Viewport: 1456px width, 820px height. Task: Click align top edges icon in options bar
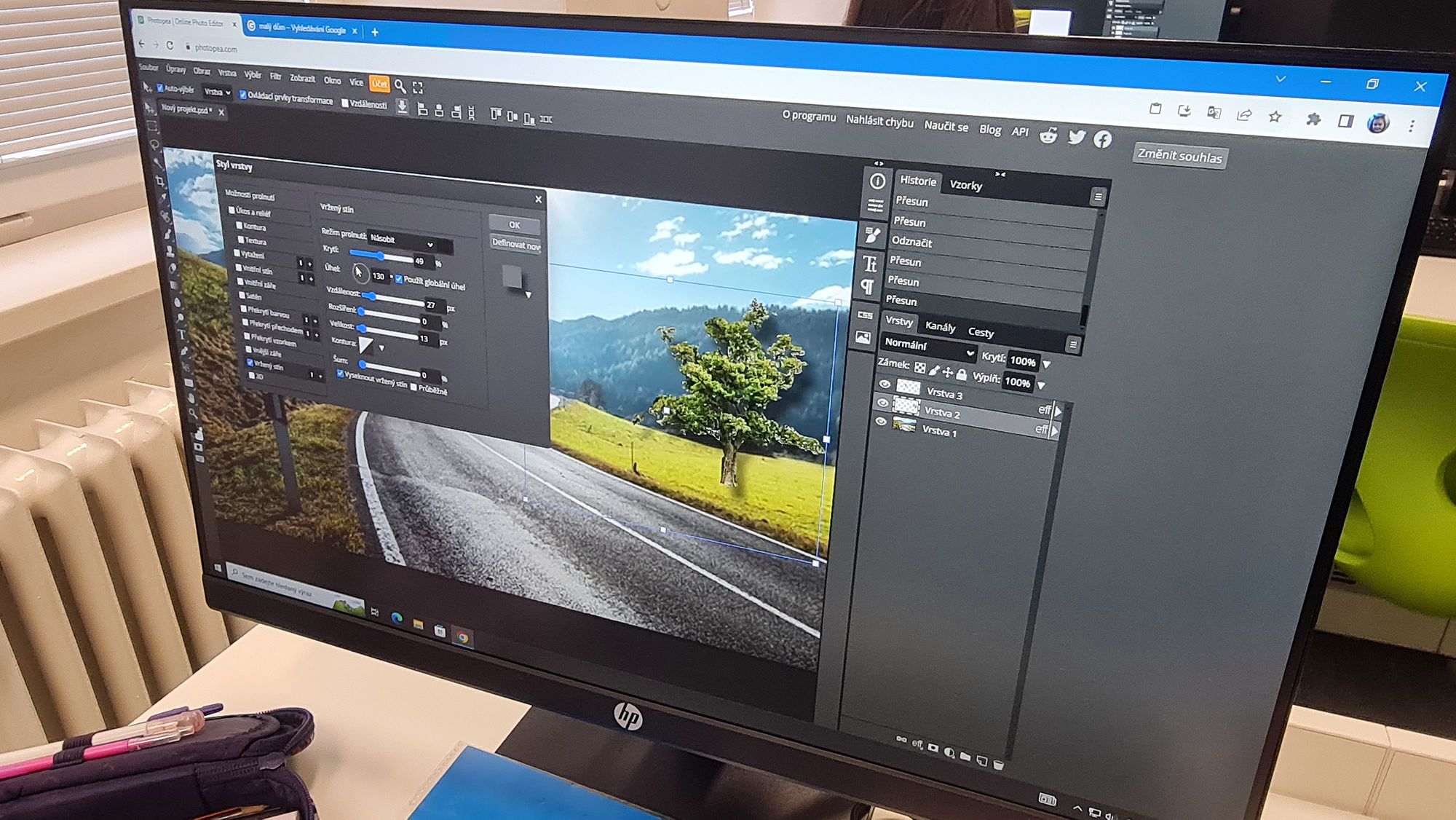(x=496, y=114)
